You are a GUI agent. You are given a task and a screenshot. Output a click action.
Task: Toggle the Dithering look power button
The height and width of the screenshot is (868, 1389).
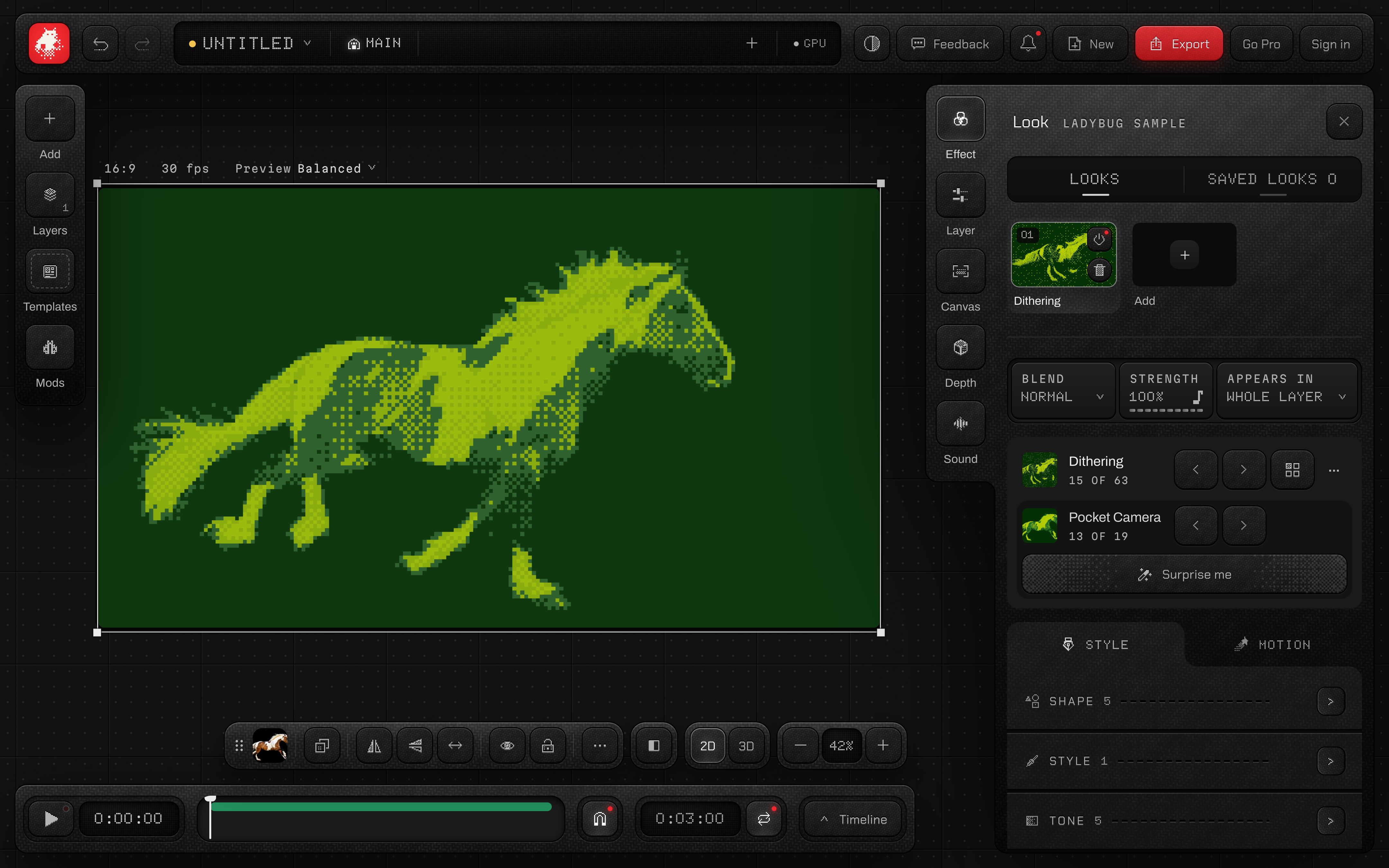(x=1099, y=240)
